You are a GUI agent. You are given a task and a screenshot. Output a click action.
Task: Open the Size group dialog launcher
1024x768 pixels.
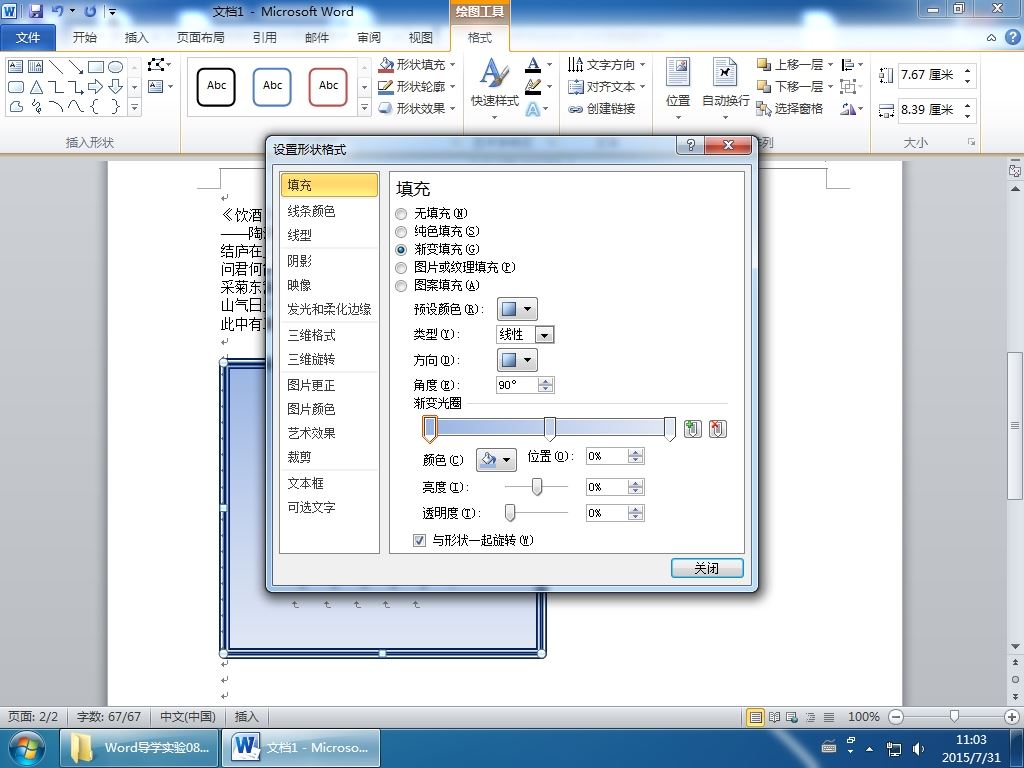(x=972, y=142)
